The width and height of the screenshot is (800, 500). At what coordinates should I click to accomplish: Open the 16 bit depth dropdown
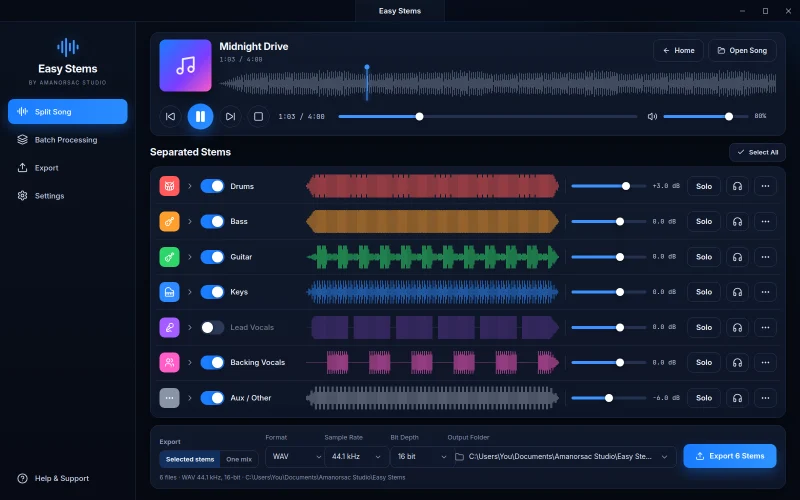[x=421, y=457]
